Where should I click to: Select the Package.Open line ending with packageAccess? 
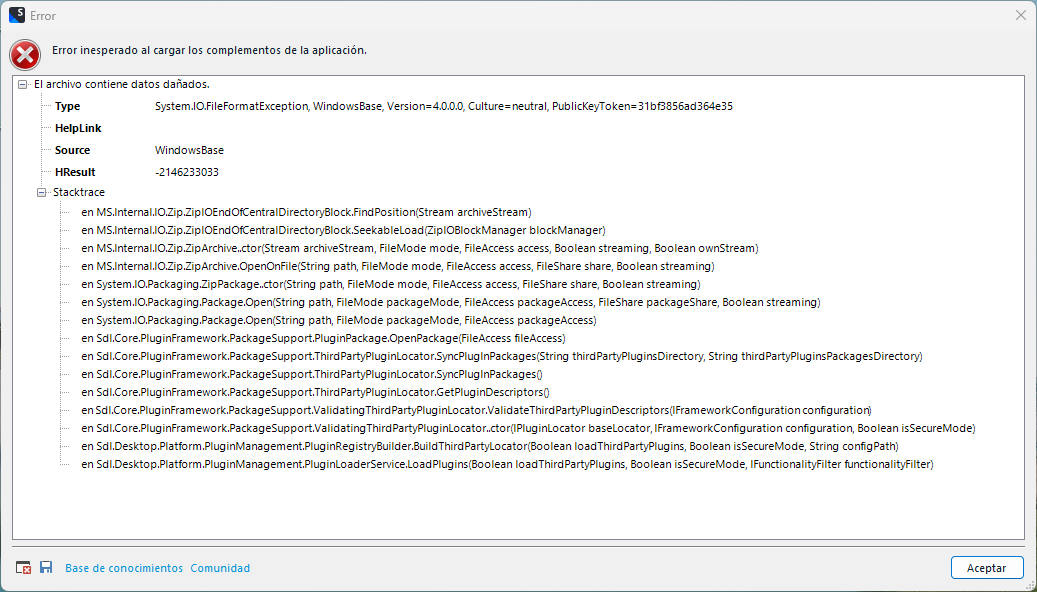(339, 320)
